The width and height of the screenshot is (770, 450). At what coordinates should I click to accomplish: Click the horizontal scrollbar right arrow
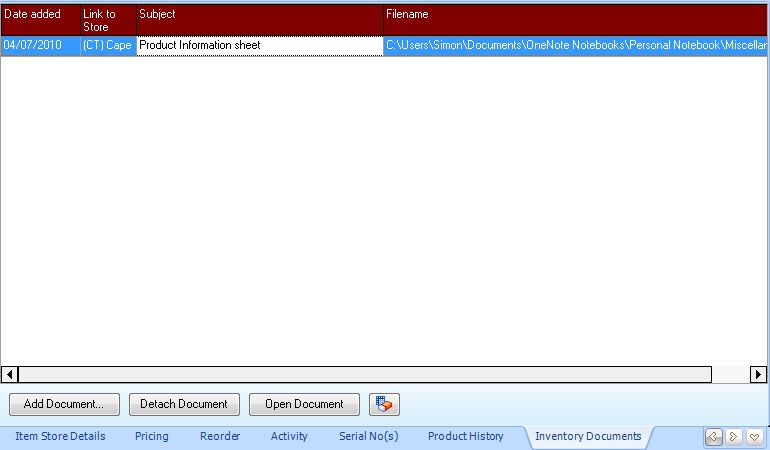tap(758, 375)
